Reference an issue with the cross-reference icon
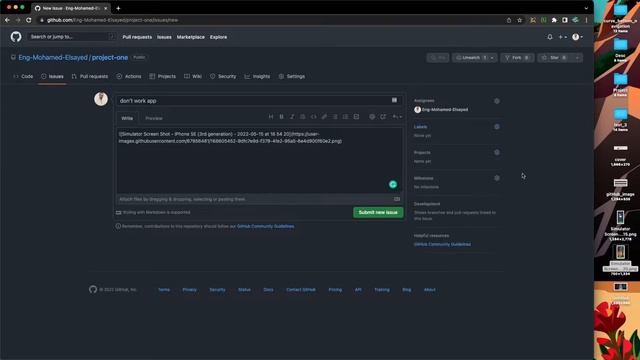The width and height of the screenshot is (640, 360). [383, 117]
